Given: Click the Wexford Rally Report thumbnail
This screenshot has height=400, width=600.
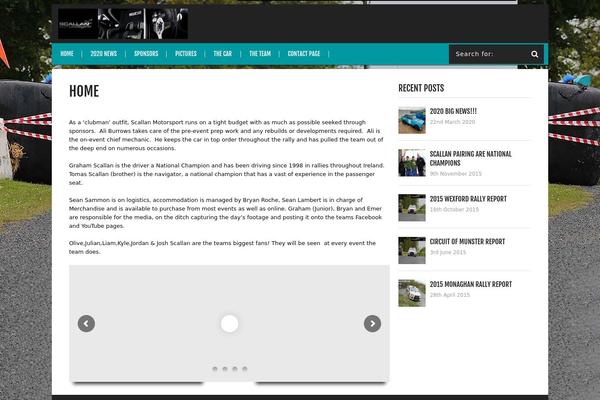Looking at the screenshot, I should click(x=412, y=207).
